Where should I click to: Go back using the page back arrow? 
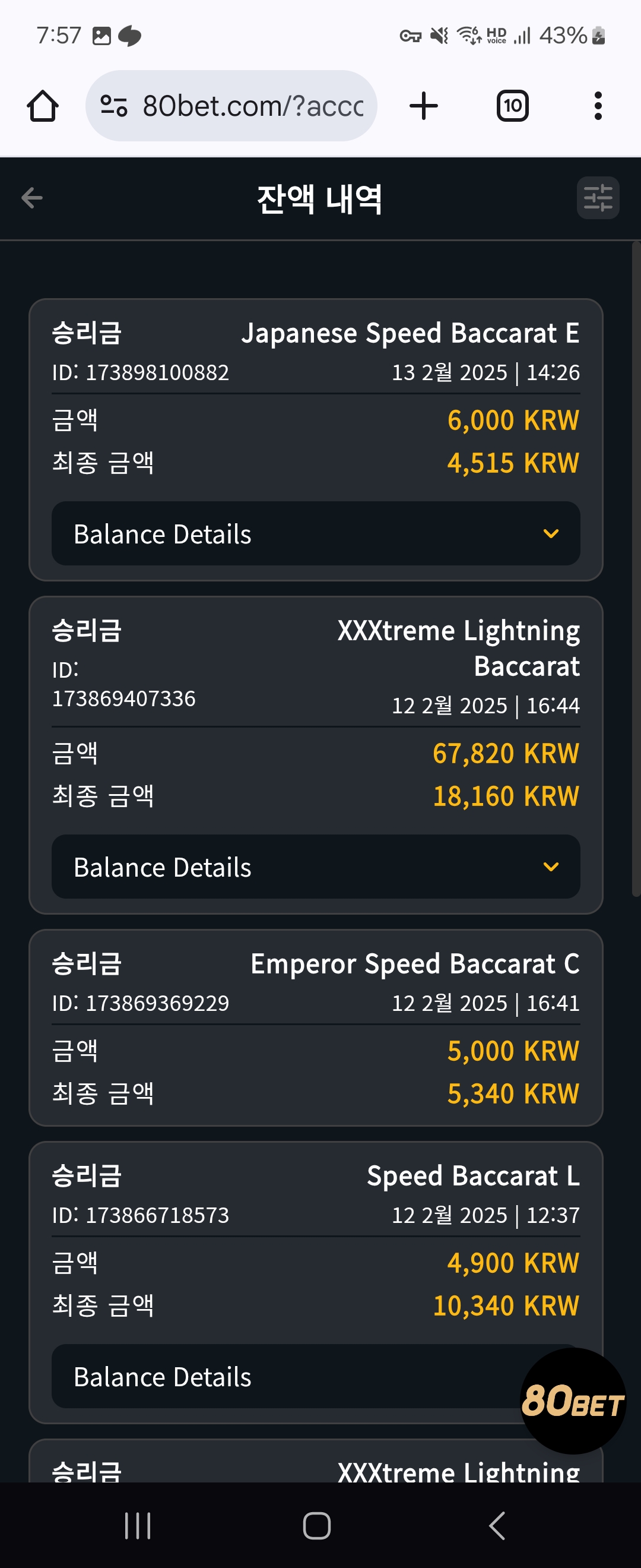point(31,198)
